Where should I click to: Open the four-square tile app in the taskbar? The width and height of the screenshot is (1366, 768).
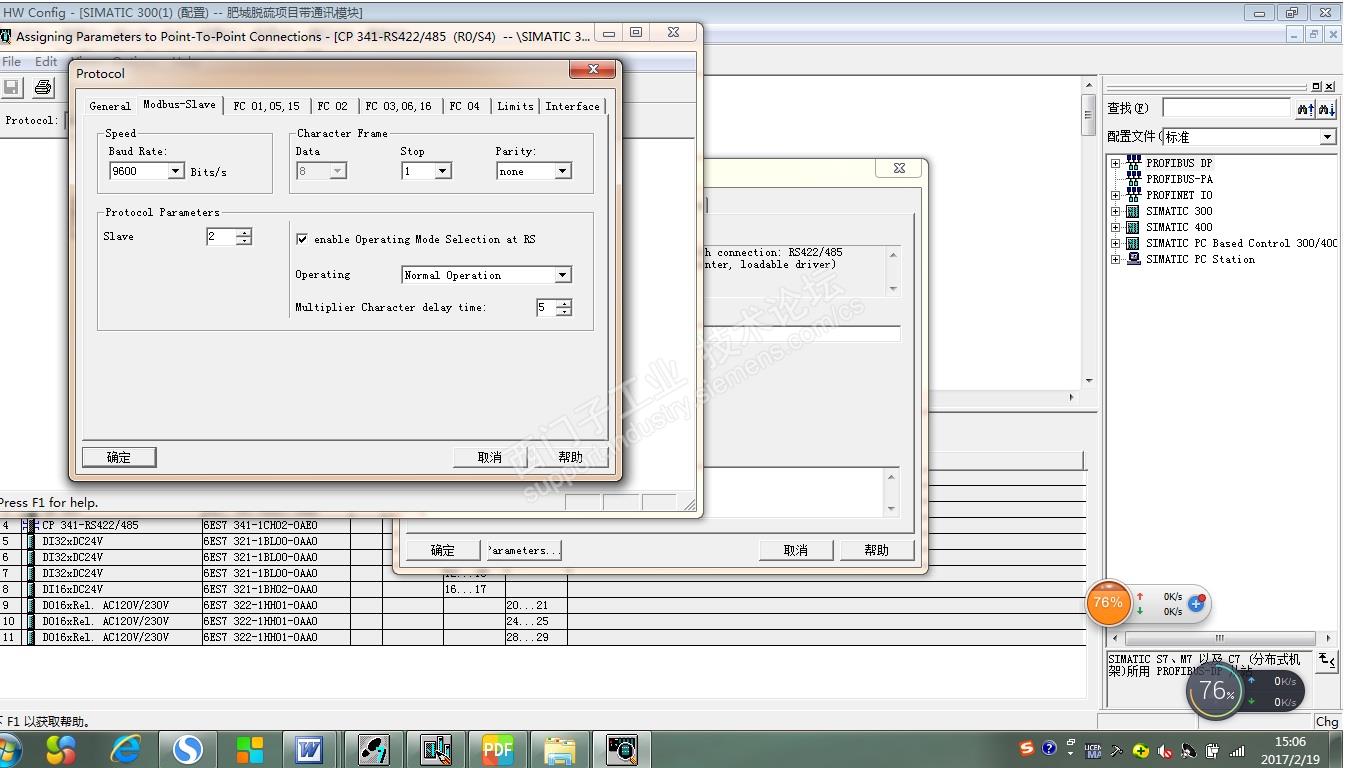coord(250,749)
